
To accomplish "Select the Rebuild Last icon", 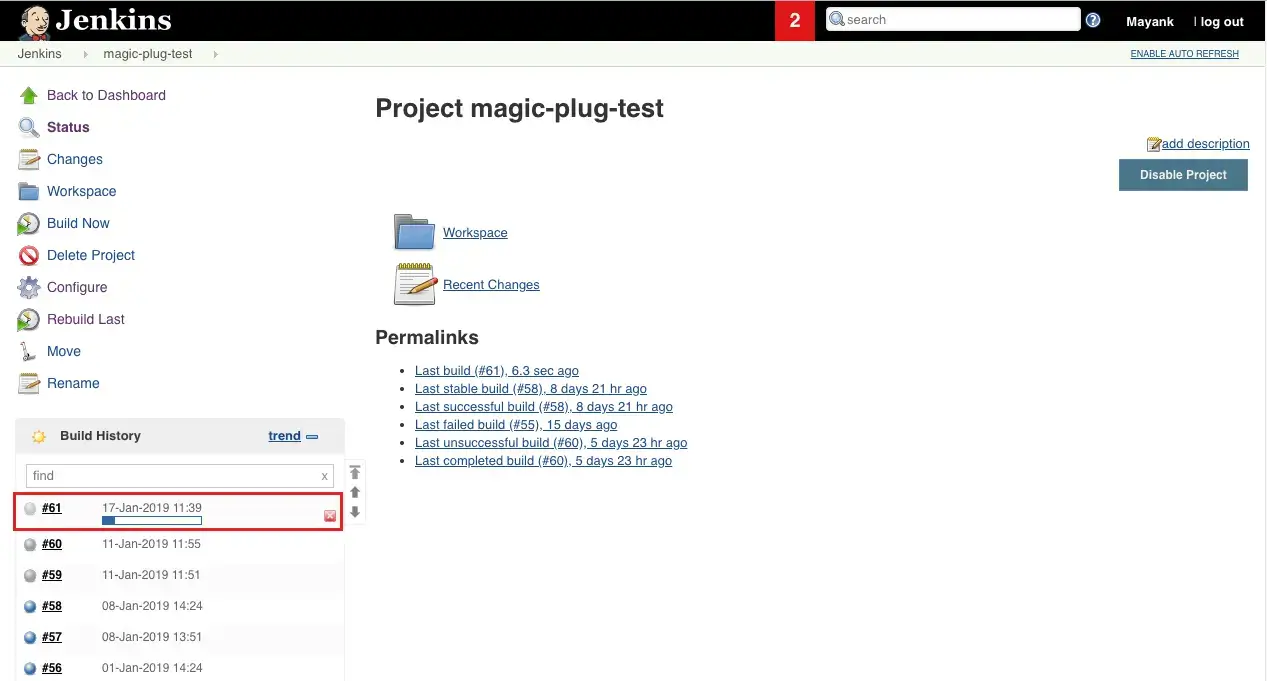I will click(x=28, y=319).
